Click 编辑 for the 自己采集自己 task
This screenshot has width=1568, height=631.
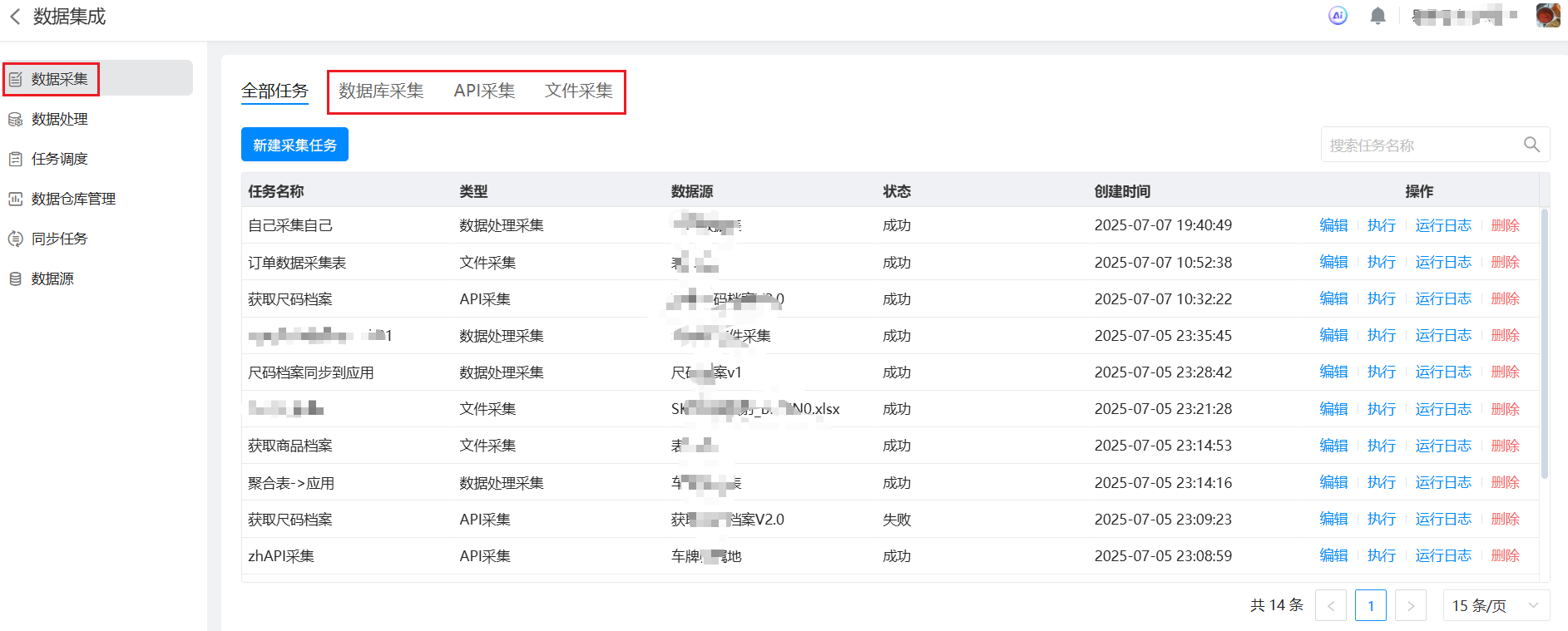click(x=1333, y=225)
